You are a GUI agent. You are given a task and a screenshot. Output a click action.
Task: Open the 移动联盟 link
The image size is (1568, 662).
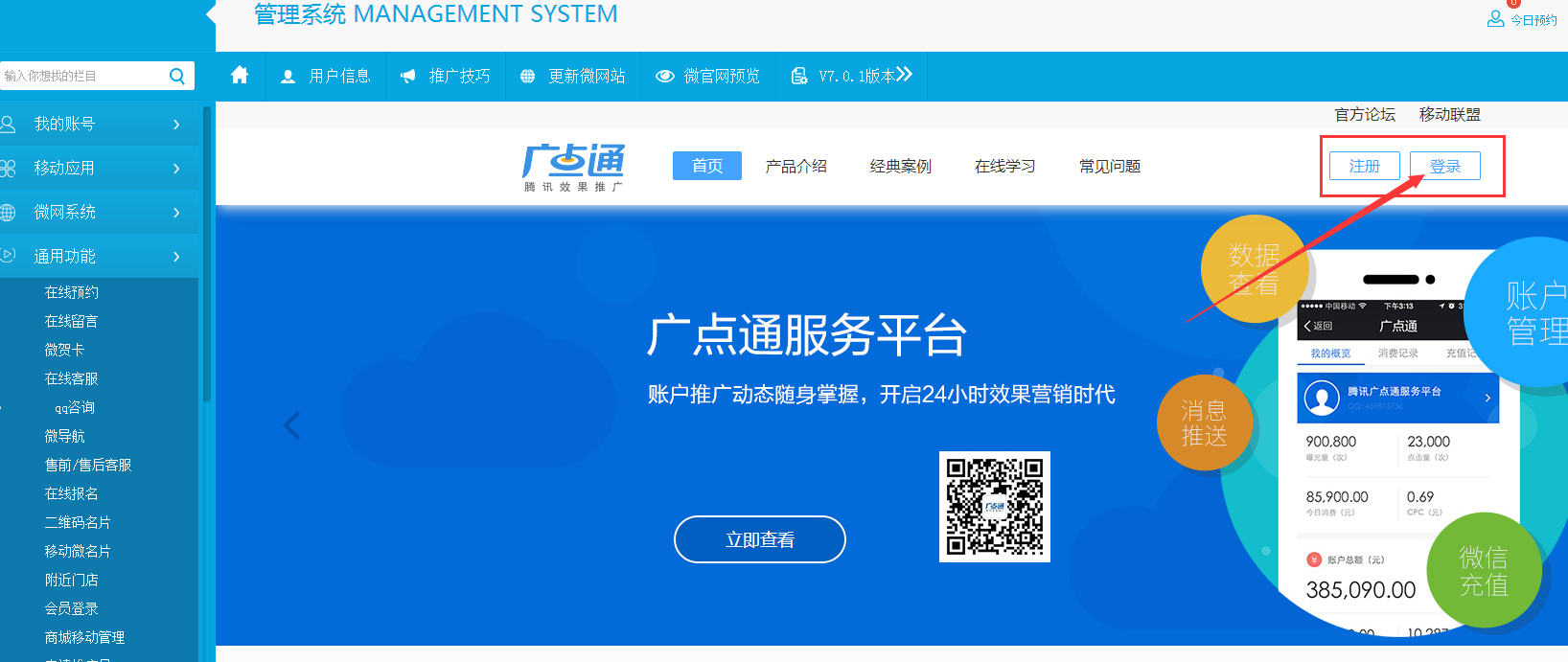coord(1450,114)
